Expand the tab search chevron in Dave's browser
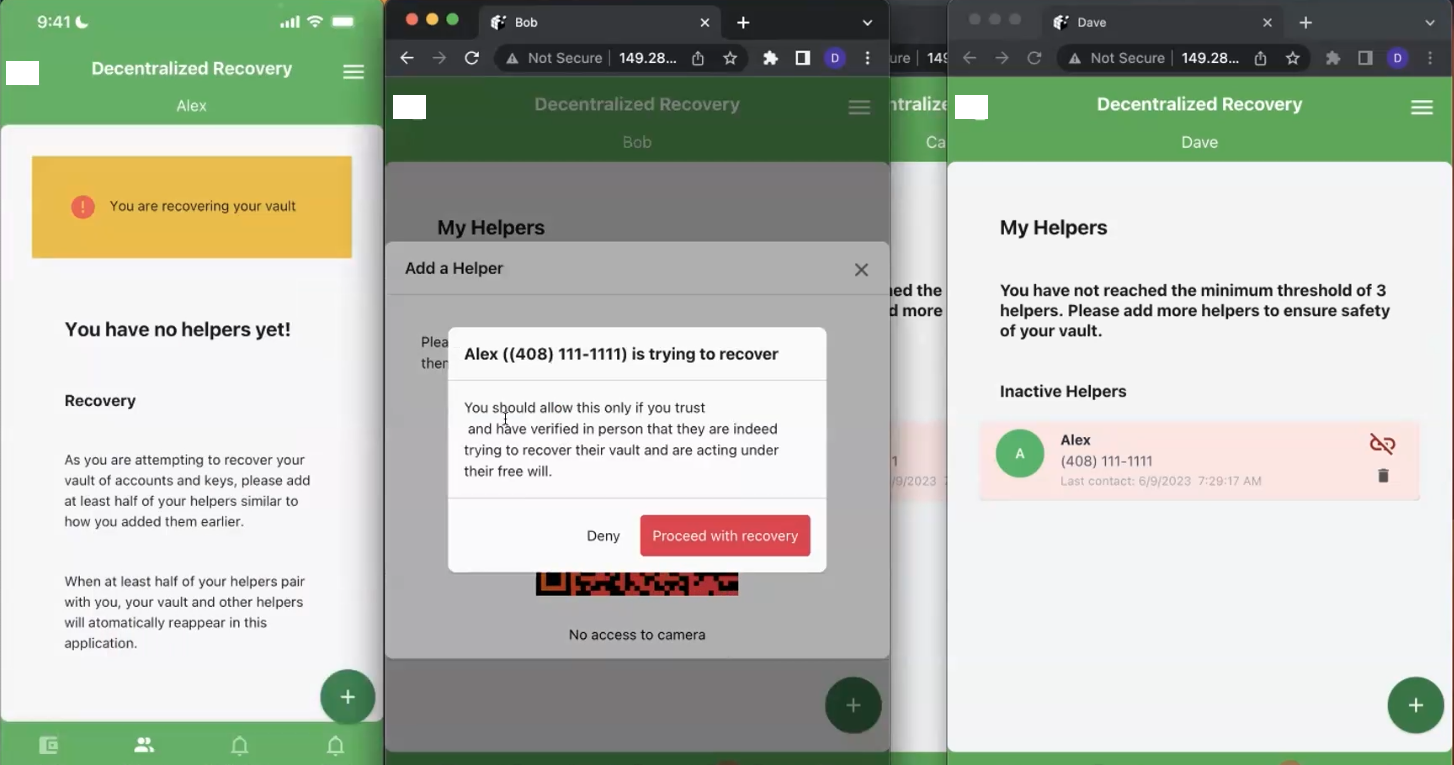 pyautogui.click(x=1430, y=22)
